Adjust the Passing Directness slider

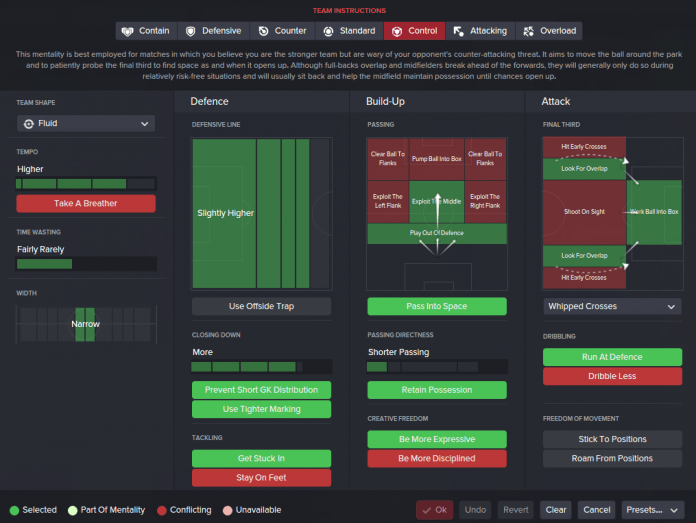437,367
